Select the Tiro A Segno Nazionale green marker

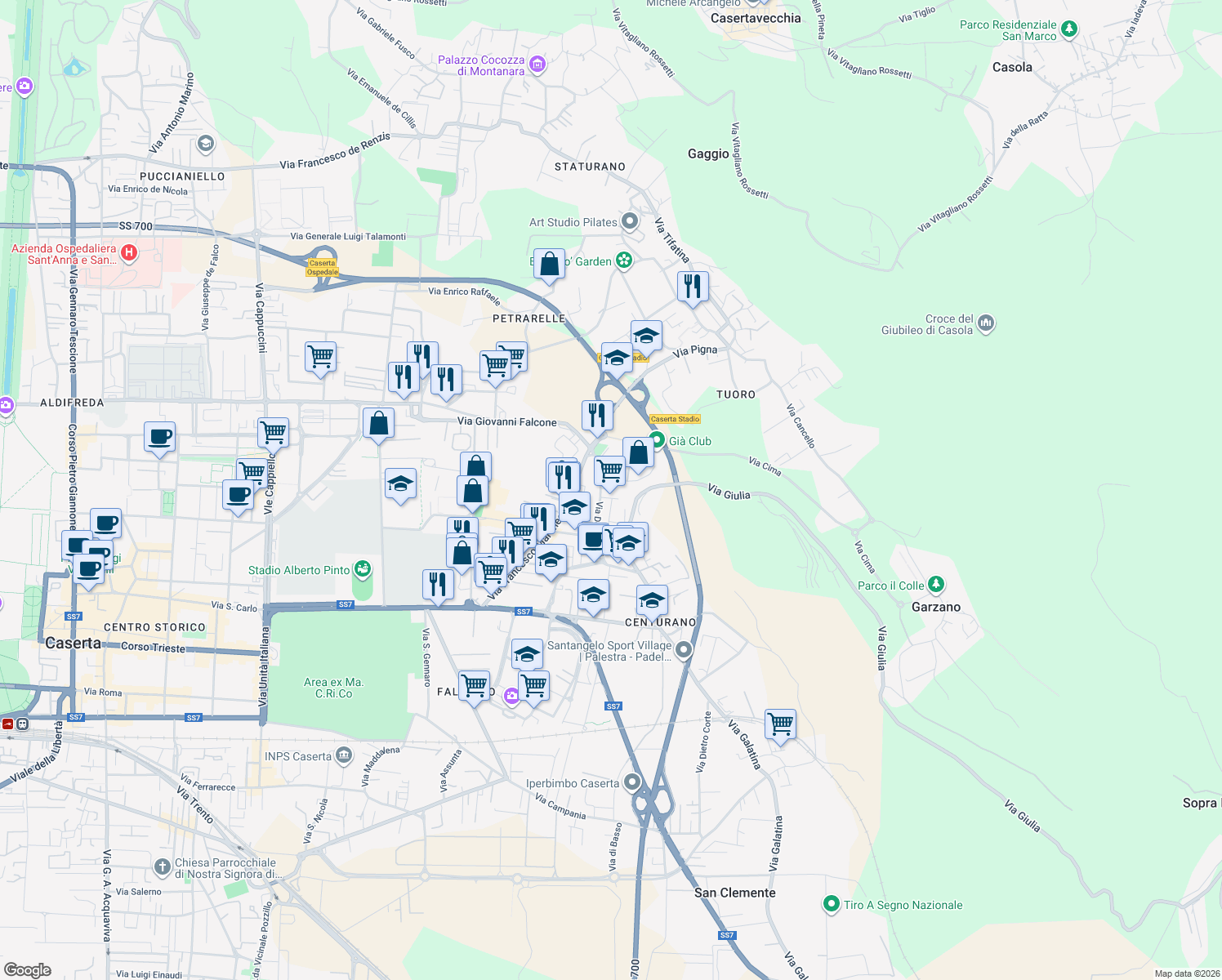[832, 904]
